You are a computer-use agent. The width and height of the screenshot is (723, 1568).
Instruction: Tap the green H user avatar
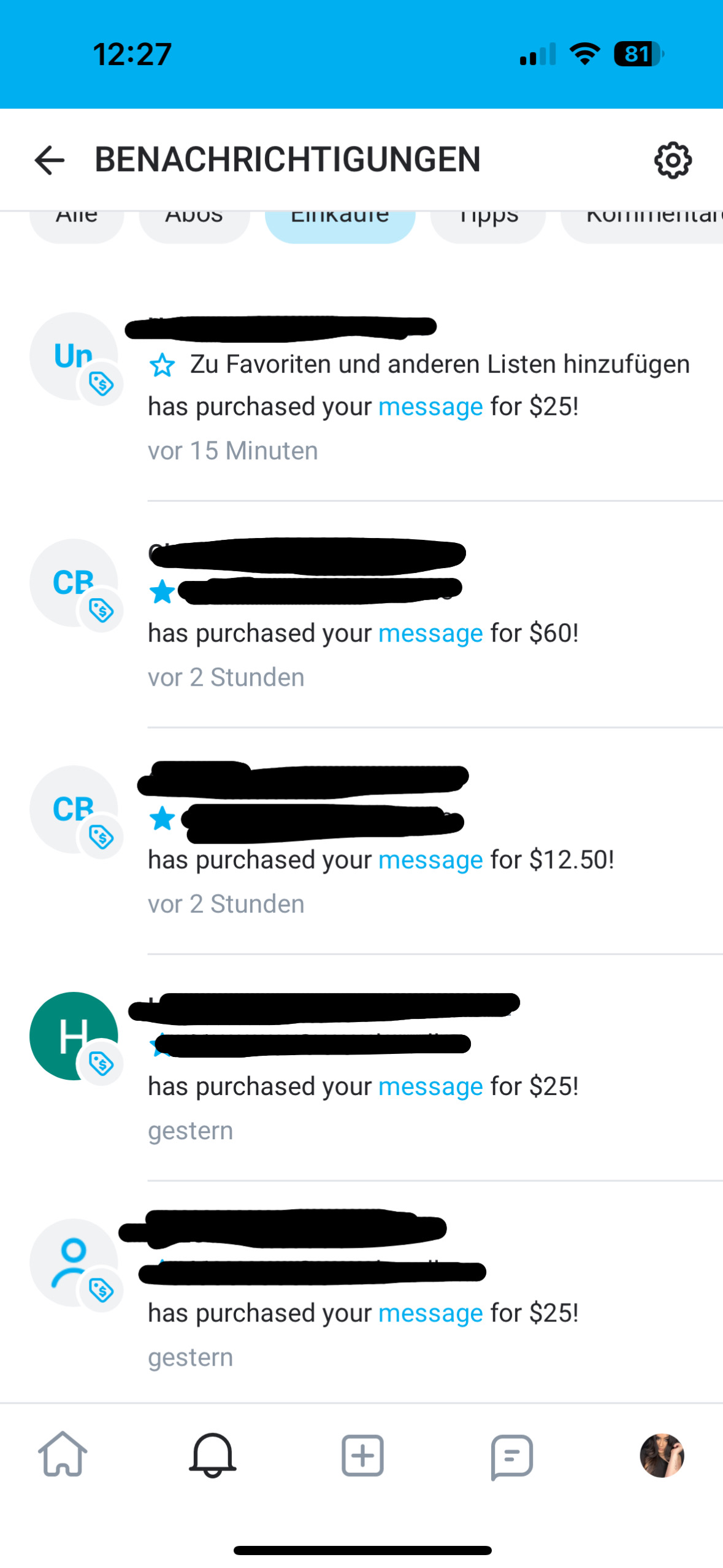coord(74,1036)
